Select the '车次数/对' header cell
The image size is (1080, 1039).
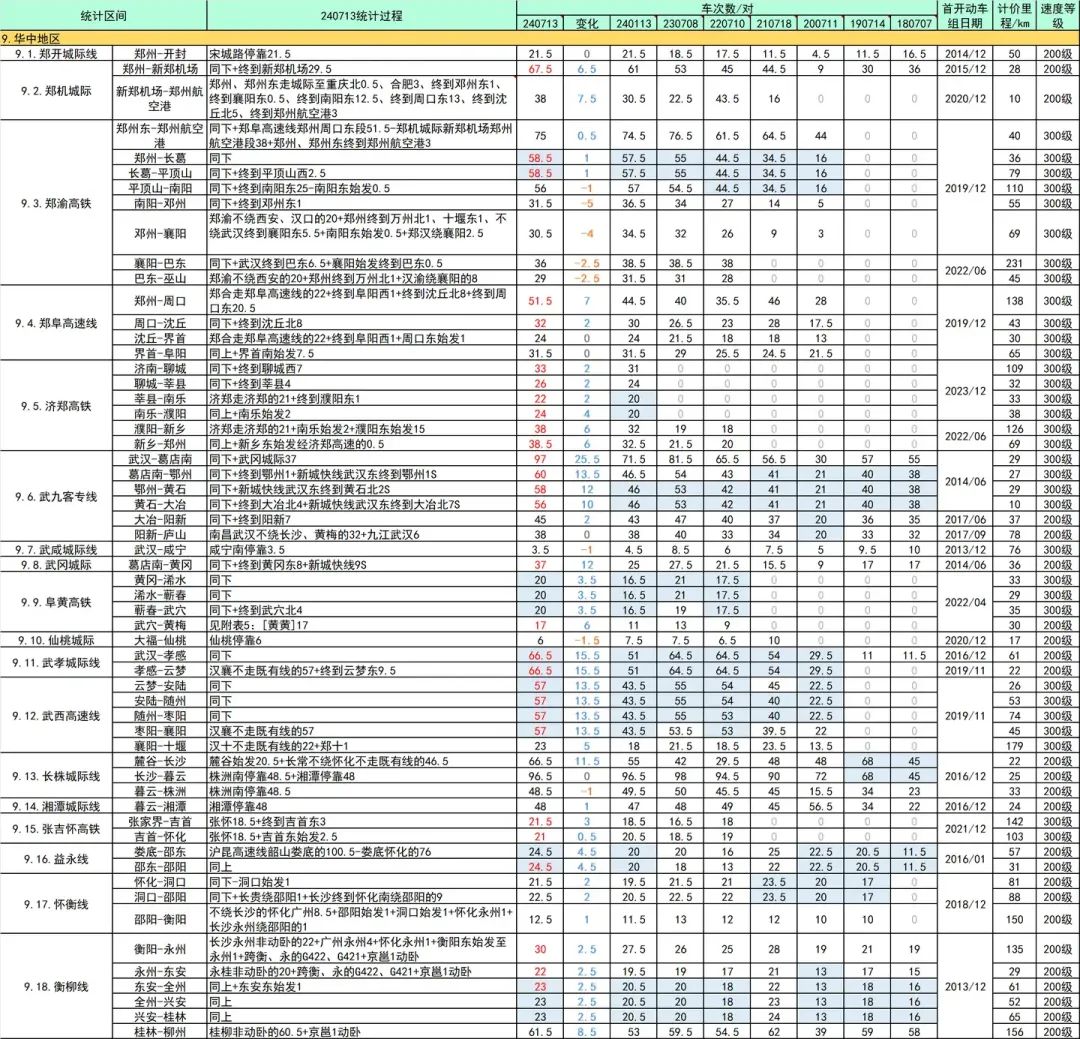click(727, 8)
